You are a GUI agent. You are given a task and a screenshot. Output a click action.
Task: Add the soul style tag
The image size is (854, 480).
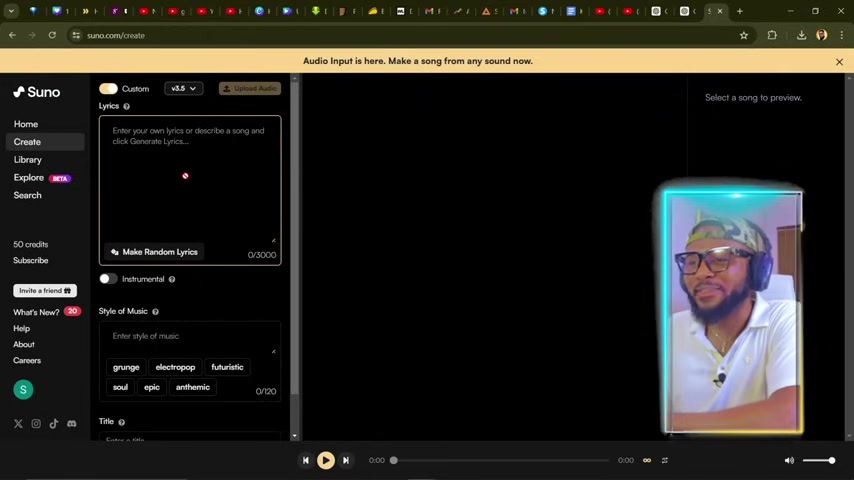pyautogui.click(x=120, y=387)
